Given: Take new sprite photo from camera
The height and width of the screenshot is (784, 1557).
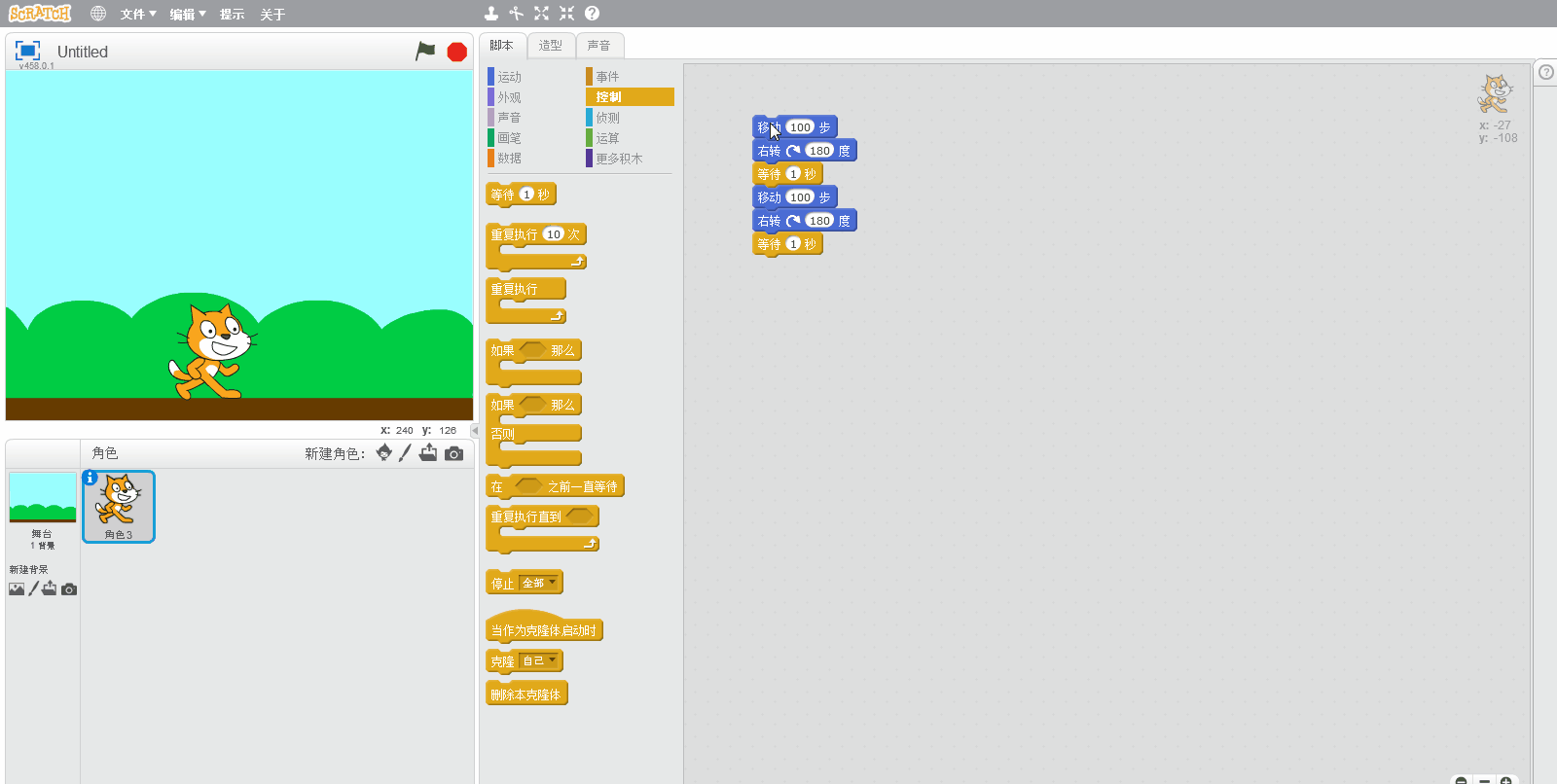Looking at the screenshot, I should [453, 453].
